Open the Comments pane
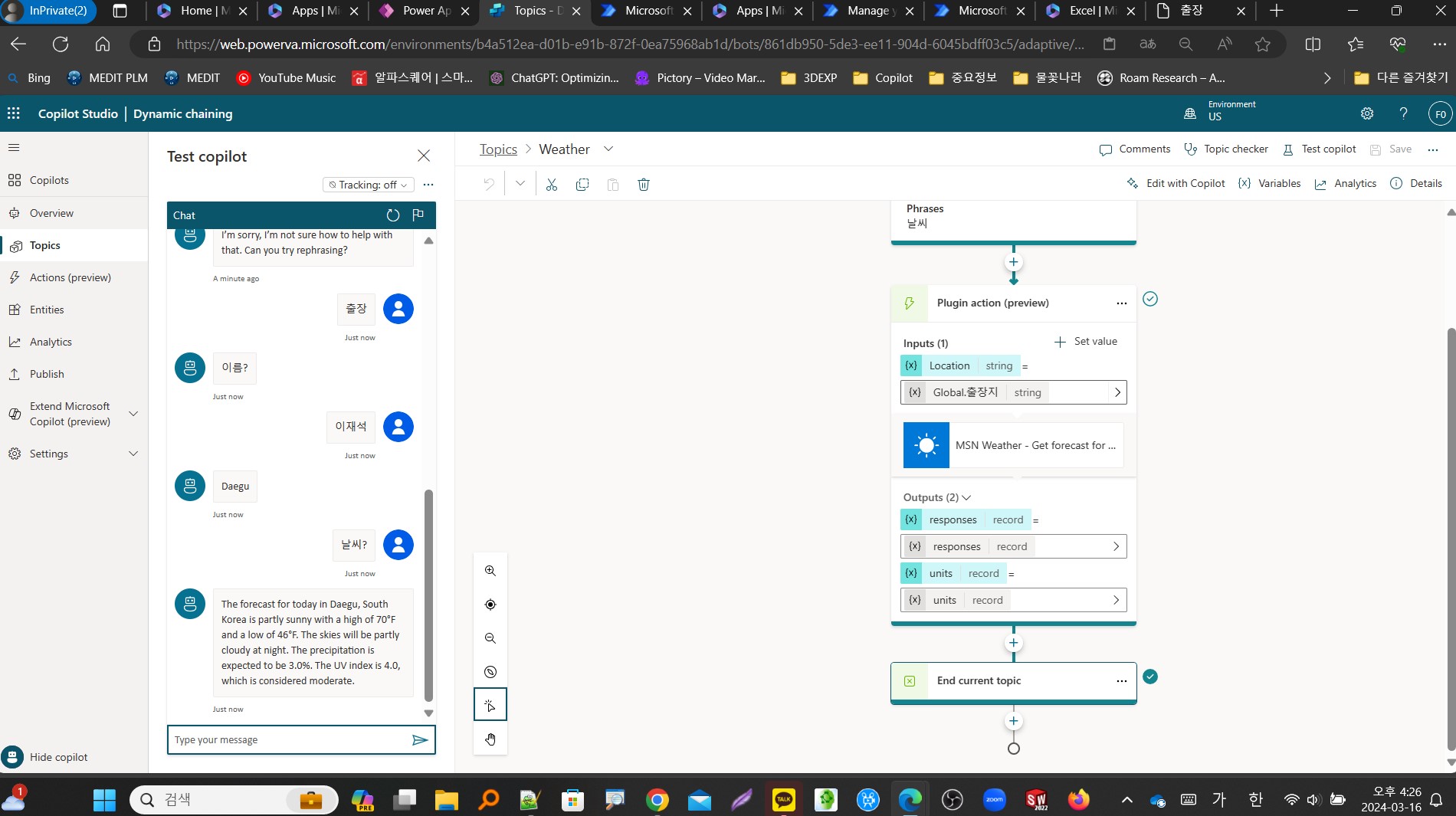 pyautogui.click(x=1134, y=149)
